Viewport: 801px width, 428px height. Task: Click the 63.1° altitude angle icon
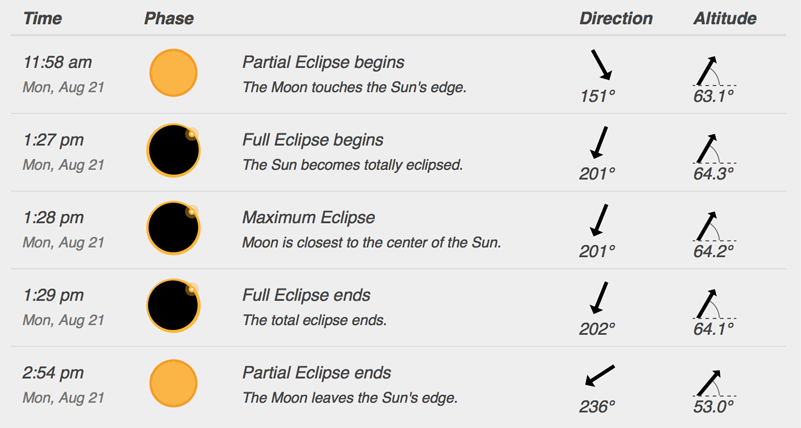click(714, 71)
